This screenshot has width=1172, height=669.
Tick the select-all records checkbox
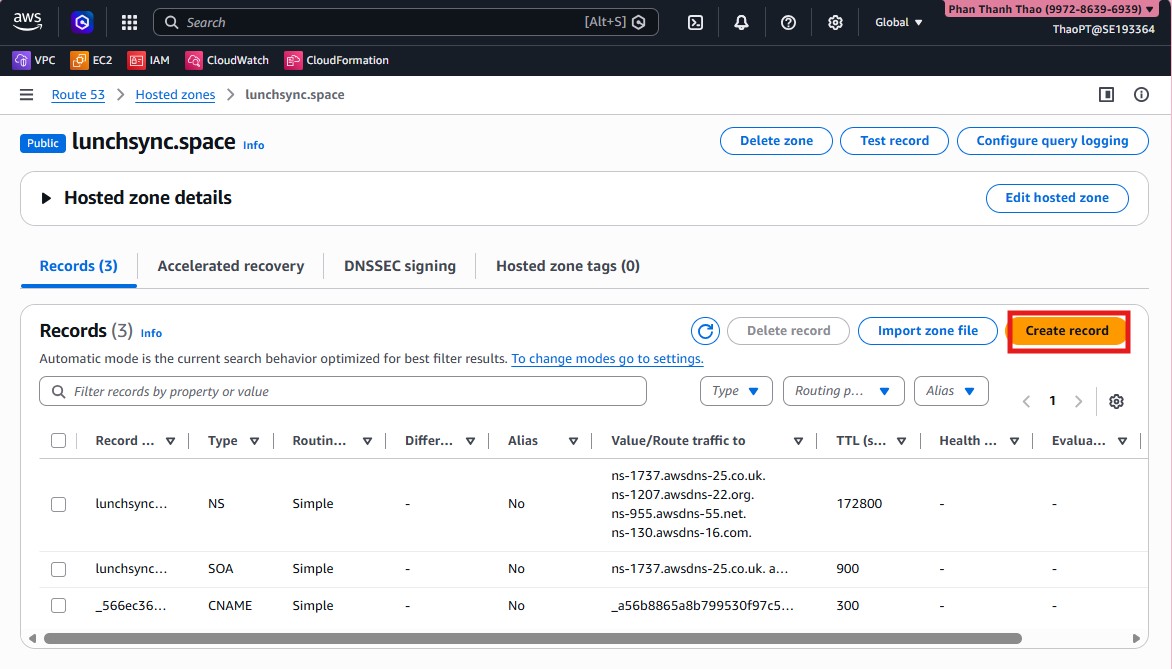(x=58, y=441)
